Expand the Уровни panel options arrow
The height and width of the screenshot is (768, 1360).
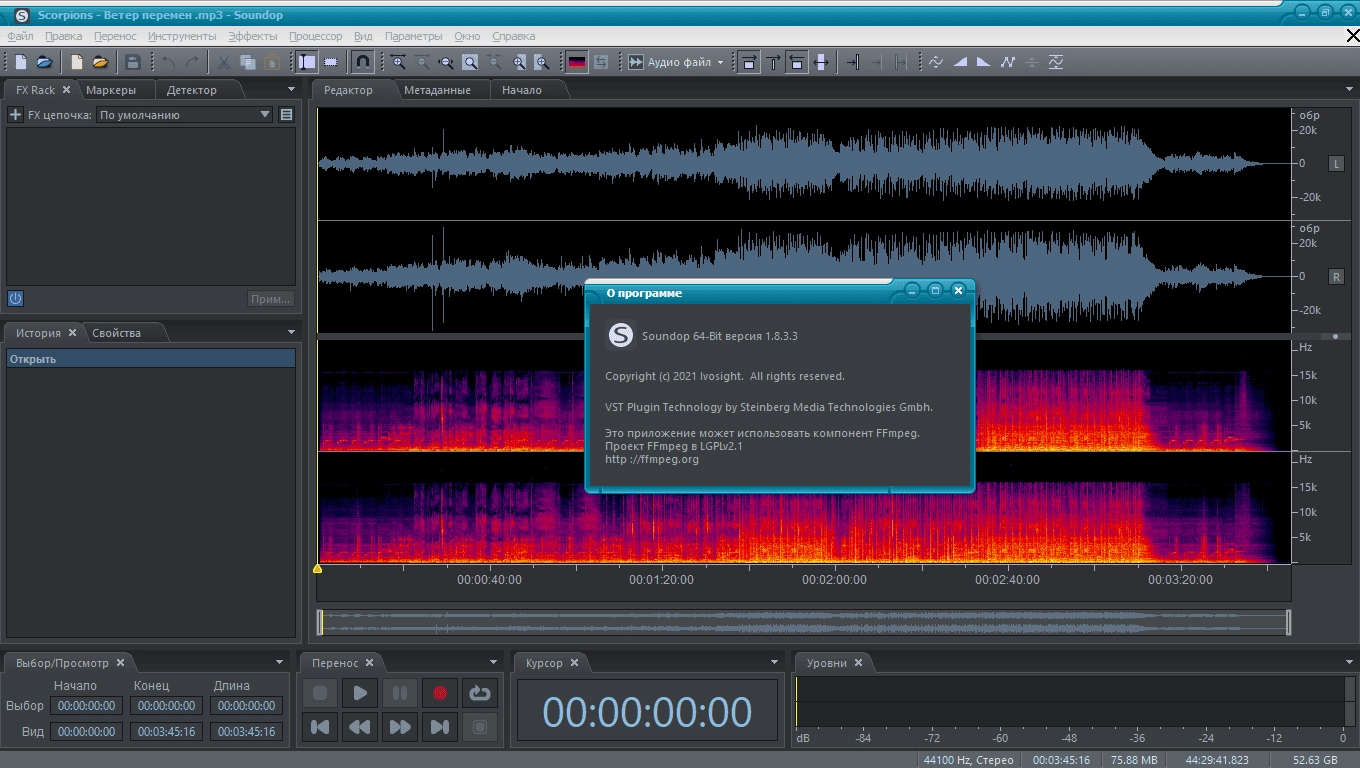[x=1348, y=662]
